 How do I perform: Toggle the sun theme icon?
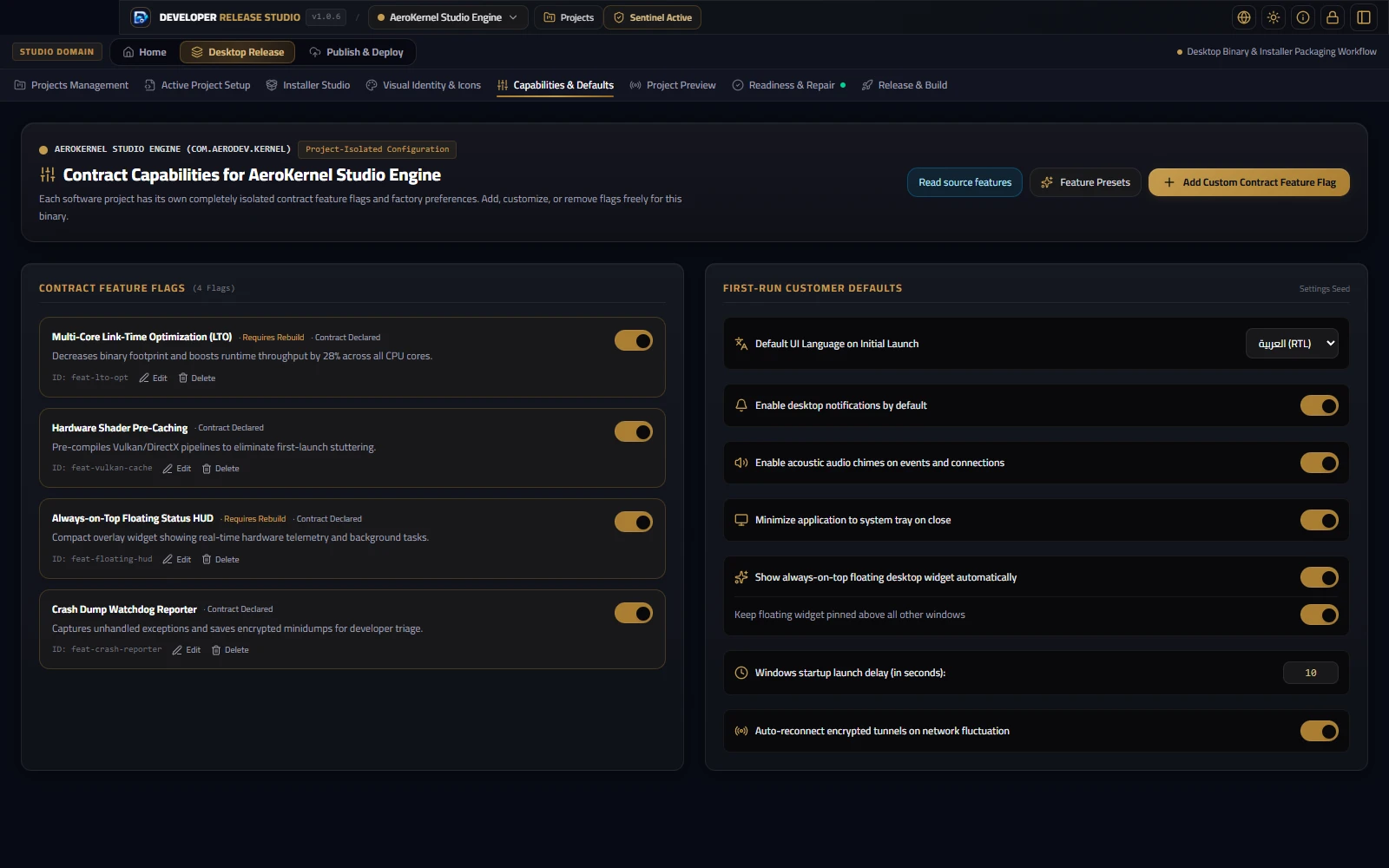[1274, 17]
